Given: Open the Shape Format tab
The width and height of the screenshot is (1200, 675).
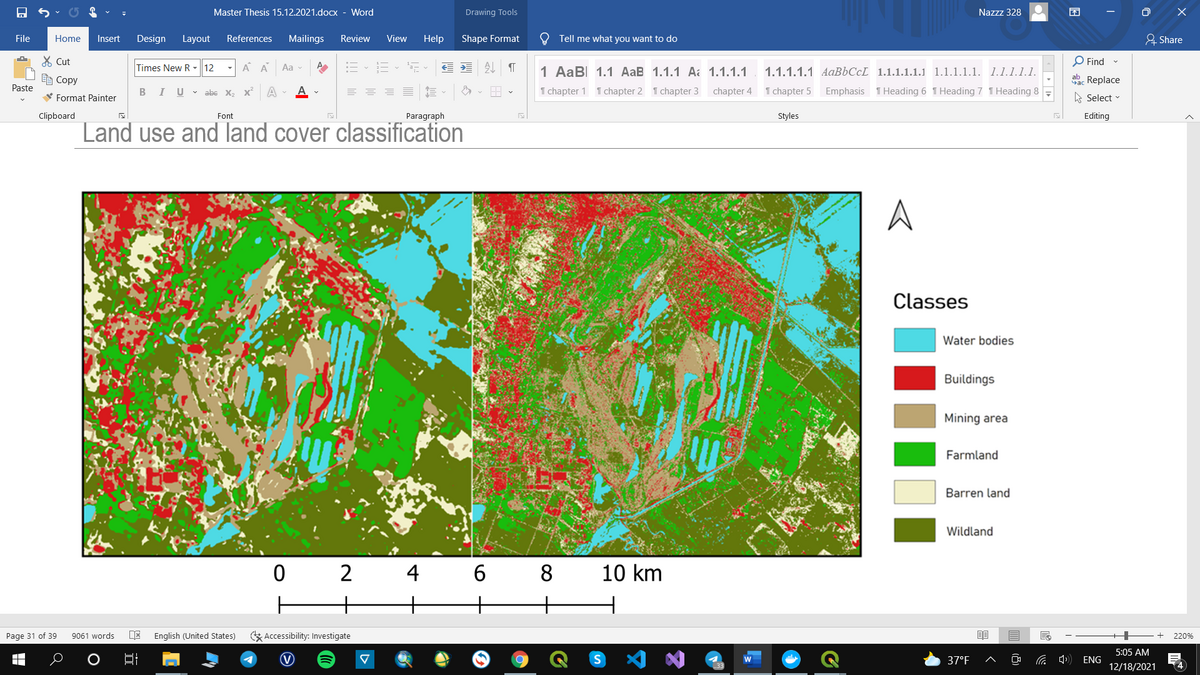Looking at the screenshot, I should tap(490, 38).
